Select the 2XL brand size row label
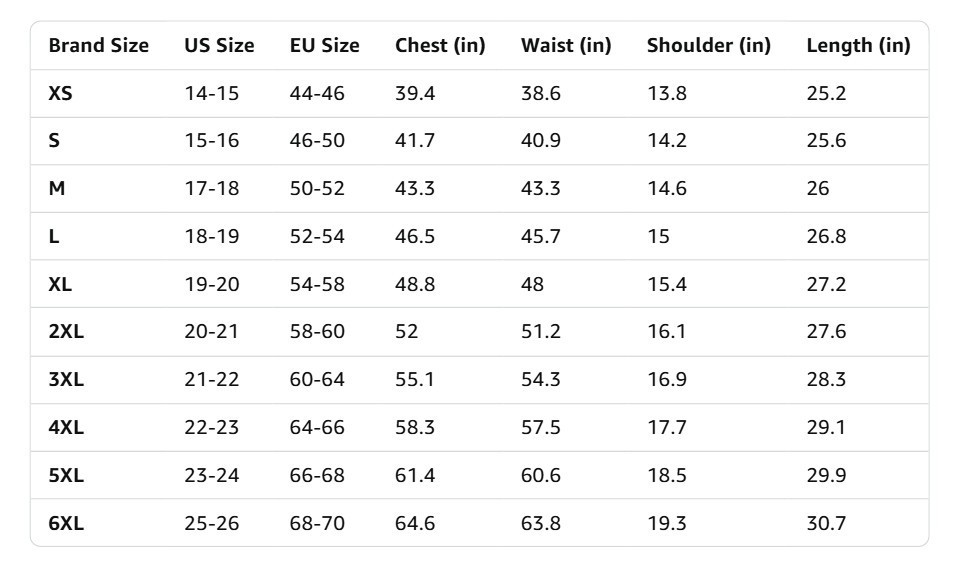Image resolution: width=955 pixels, height=583 pixels. point(66,331)
